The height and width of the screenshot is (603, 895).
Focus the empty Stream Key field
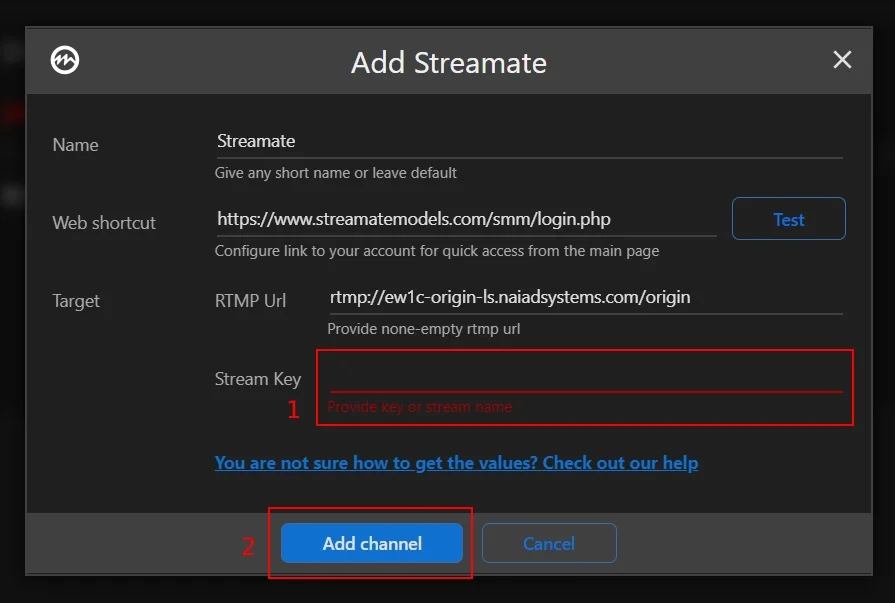pyautogui.click(x=586, y=376)
